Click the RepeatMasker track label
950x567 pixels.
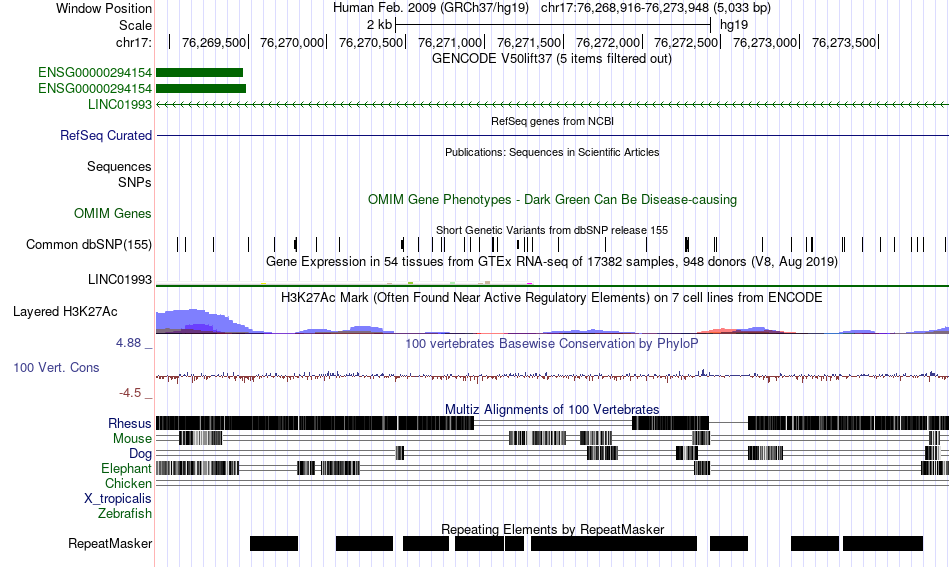[x=110, y=543]
